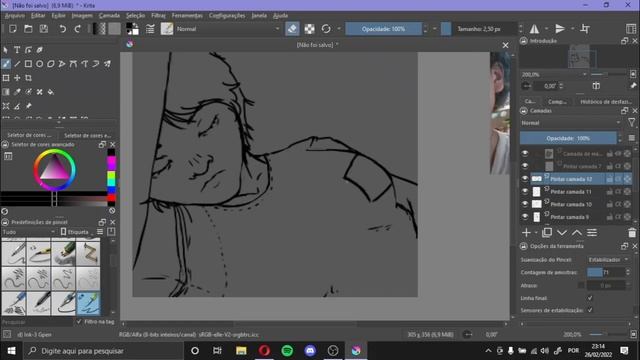Open the Filtrar menu
The image size is (640, 360).
point(158,16)
